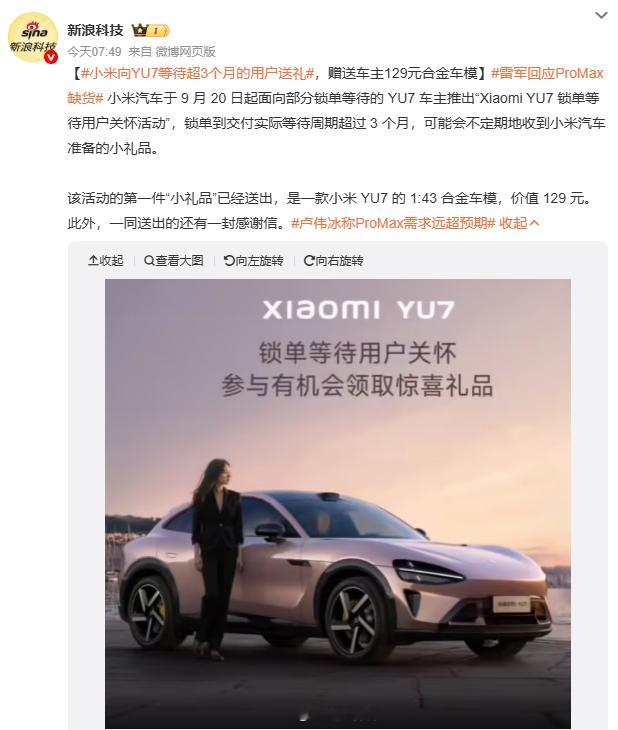Select 查看大图 to view full image
This screenshot has width=618, height=730.
coord(174,261)
